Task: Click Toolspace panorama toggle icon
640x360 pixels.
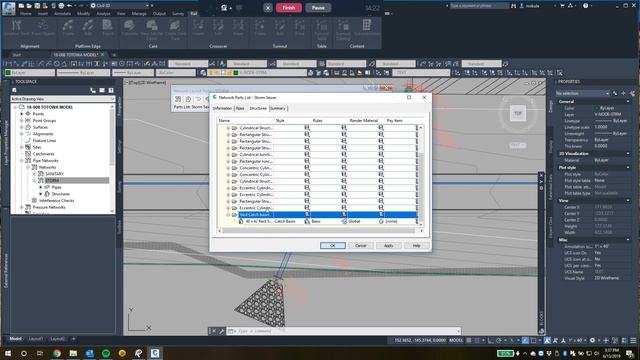Action: (x=102, y=90)
